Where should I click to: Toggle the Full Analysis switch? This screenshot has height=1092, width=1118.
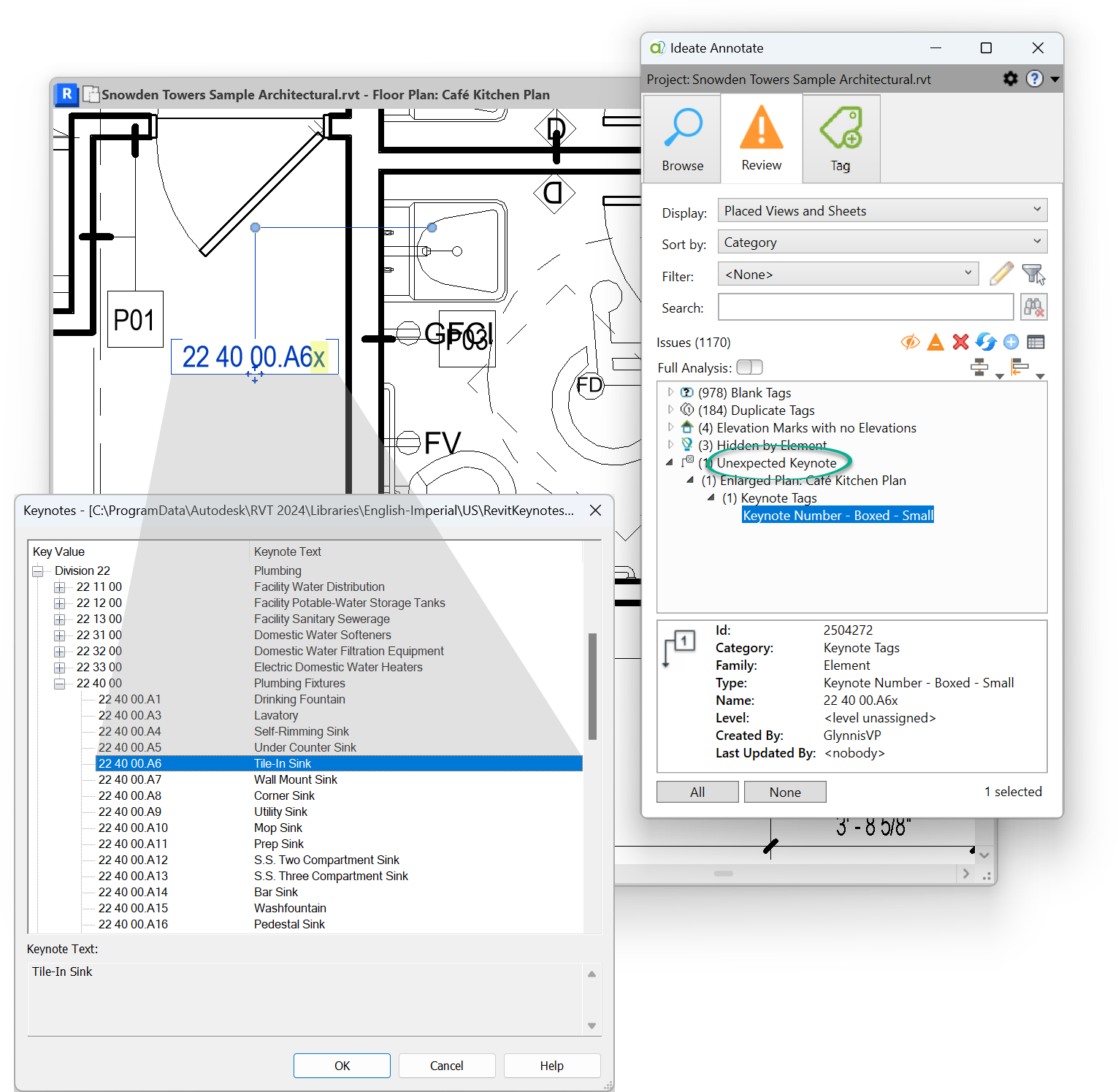[749, 367]
